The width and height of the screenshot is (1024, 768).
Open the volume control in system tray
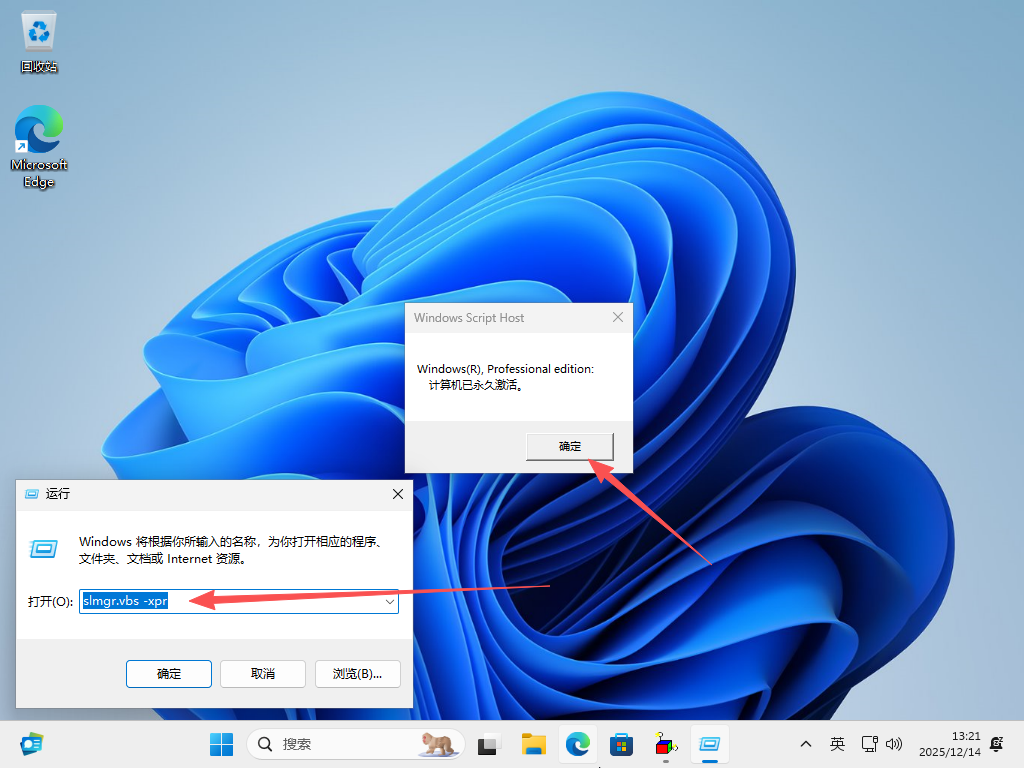point(895,744)
